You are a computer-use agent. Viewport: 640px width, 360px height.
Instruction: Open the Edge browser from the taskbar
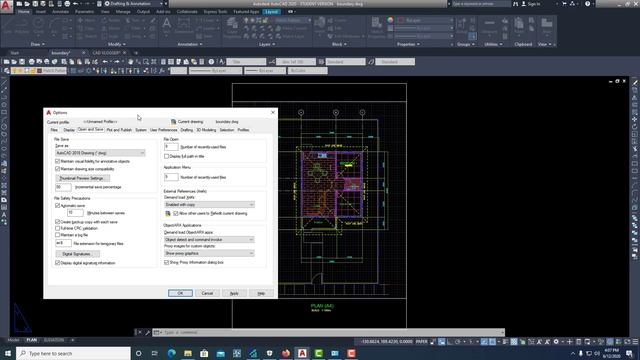coord(171,353)
